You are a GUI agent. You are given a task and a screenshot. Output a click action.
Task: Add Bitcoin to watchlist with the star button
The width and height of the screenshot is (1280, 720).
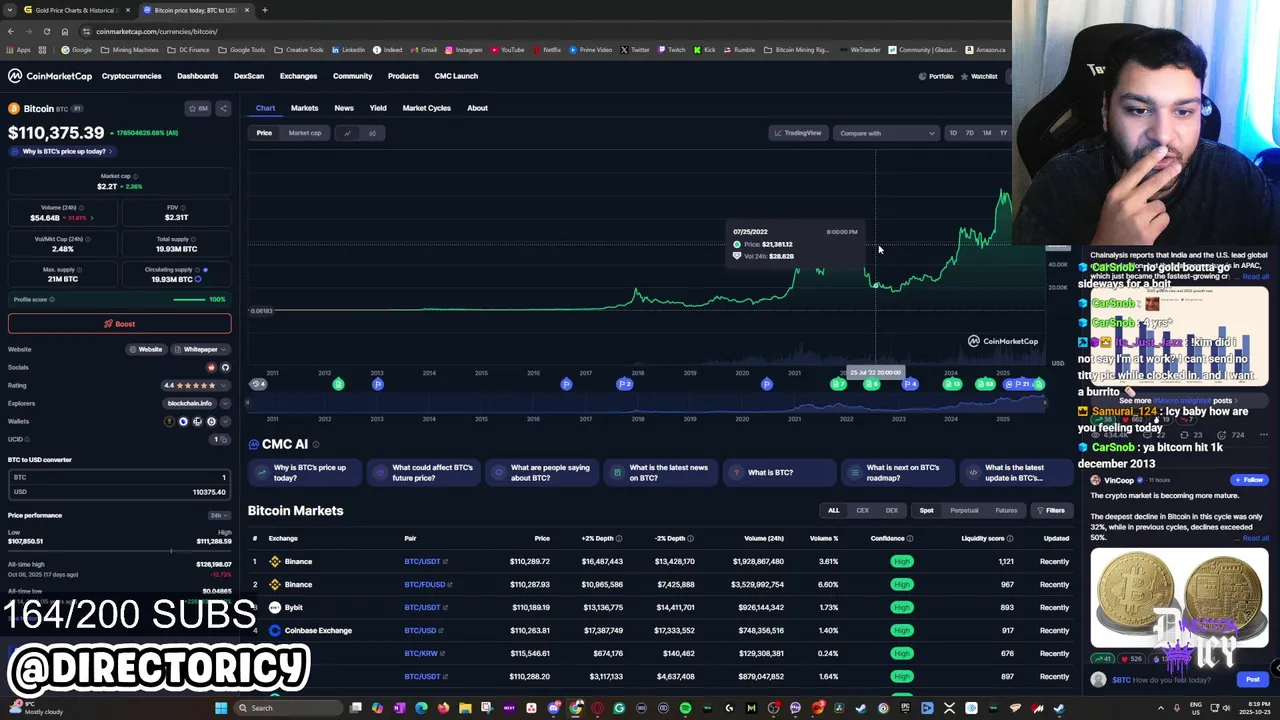[199, 108]
